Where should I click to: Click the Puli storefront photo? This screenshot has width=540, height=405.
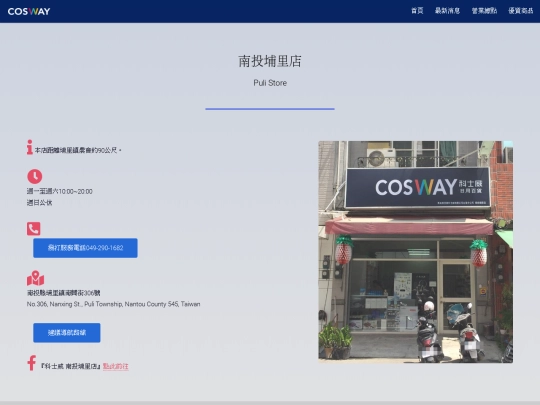[415, 252]
